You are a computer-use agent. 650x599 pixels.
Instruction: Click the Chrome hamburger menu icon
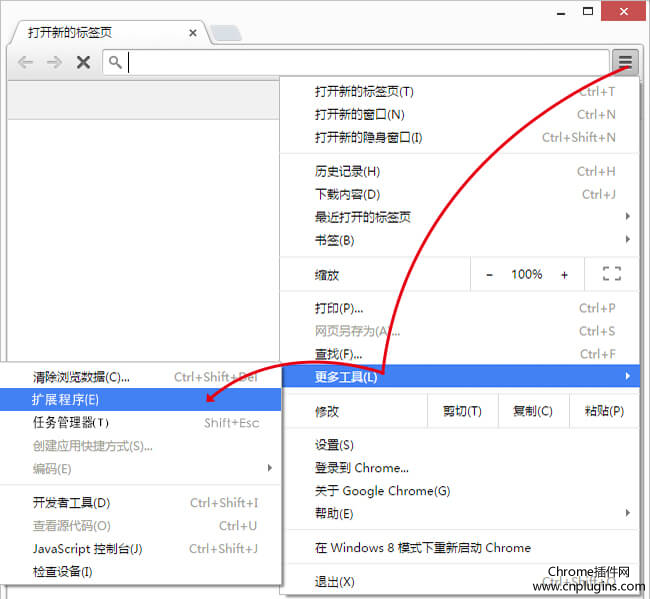point(625,62)
